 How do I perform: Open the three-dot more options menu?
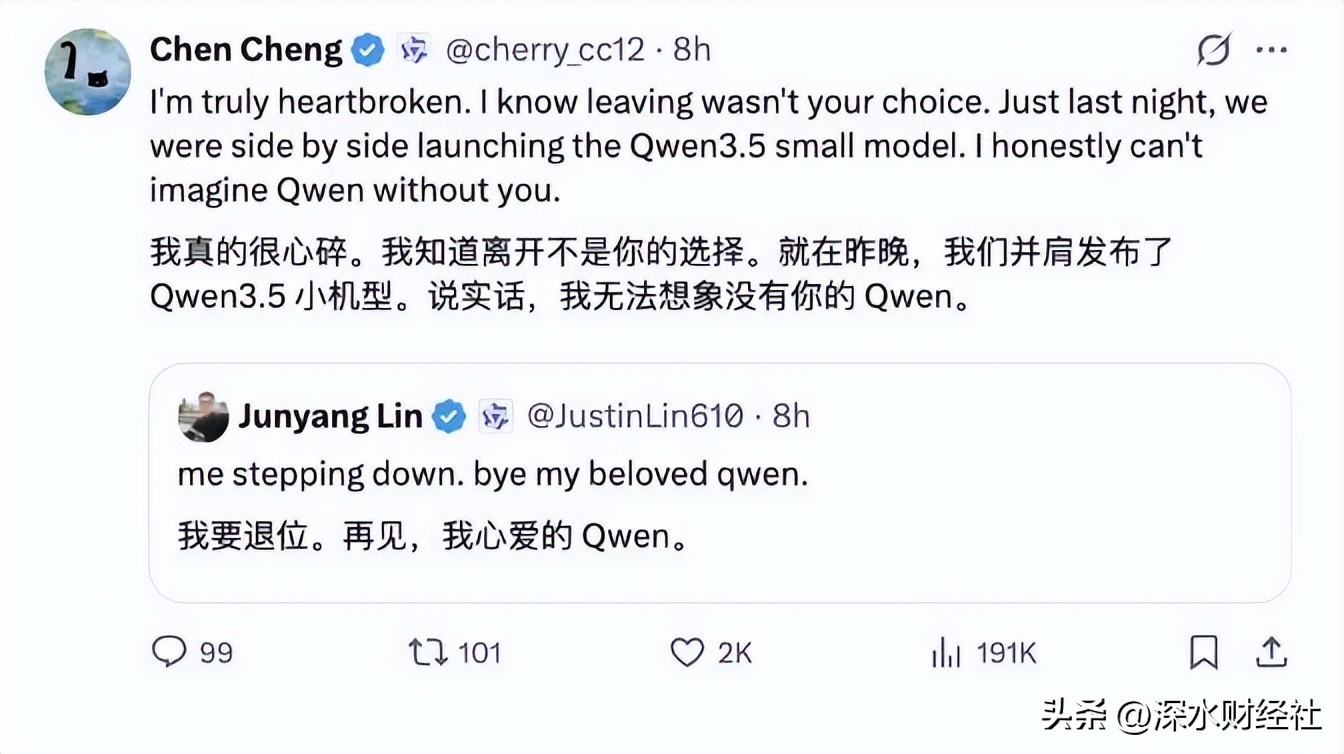tap(1271, 49)
